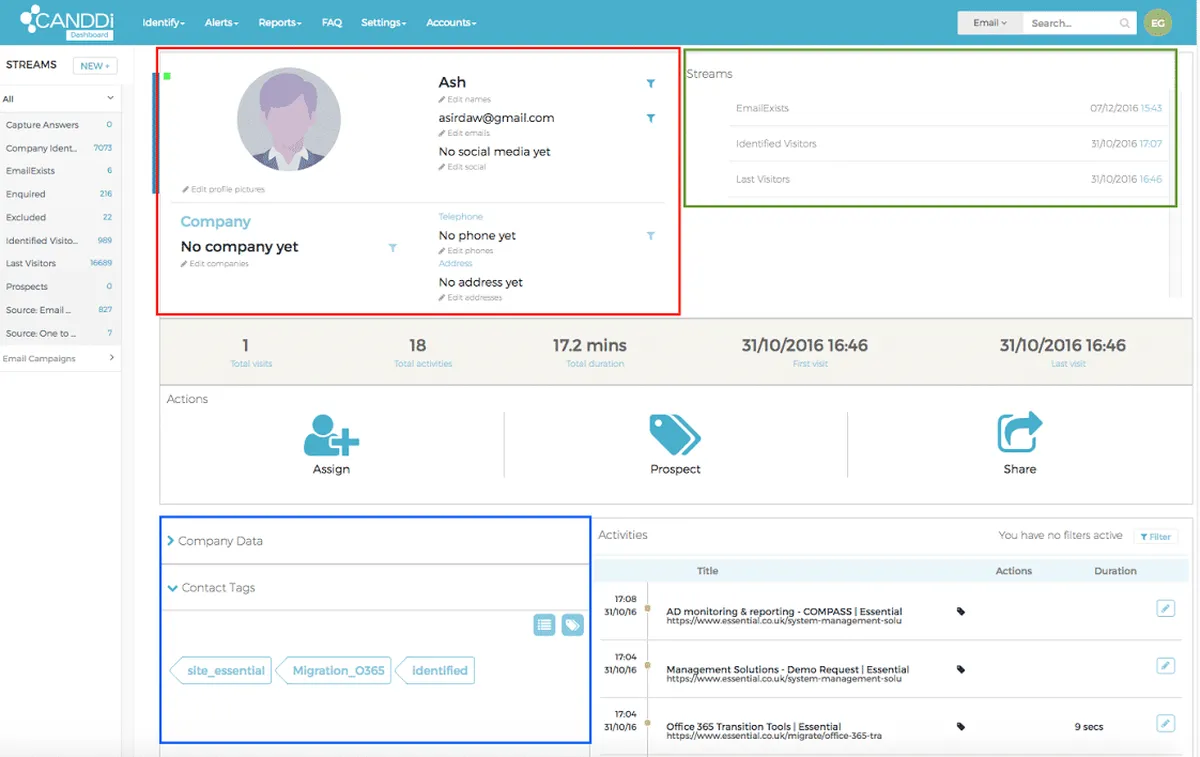Screen dimensions: 1200x757
Task: Click into the Search input field
Action: (x=1070, y=23)
